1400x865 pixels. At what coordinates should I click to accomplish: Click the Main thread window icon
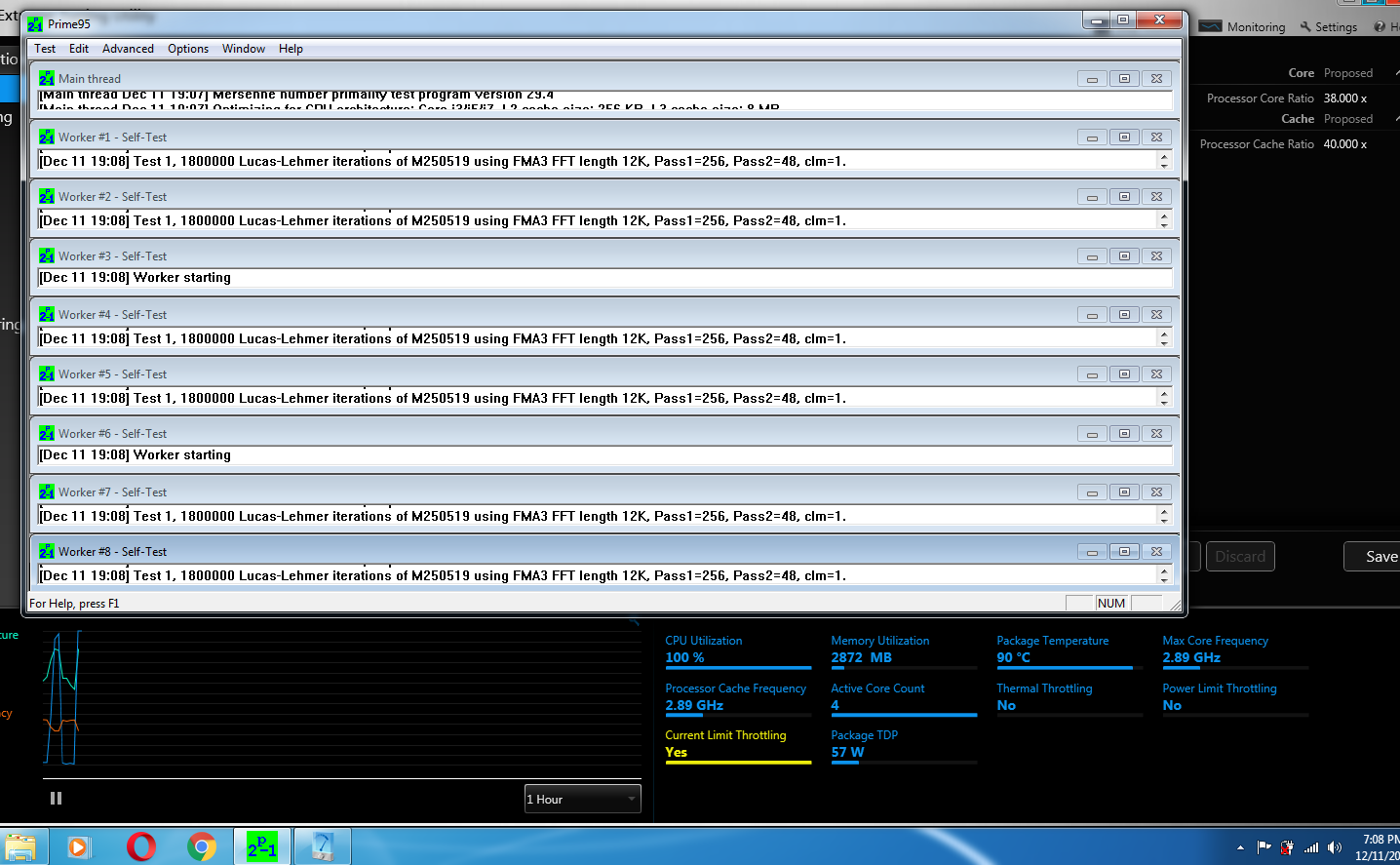pos(47,78)
